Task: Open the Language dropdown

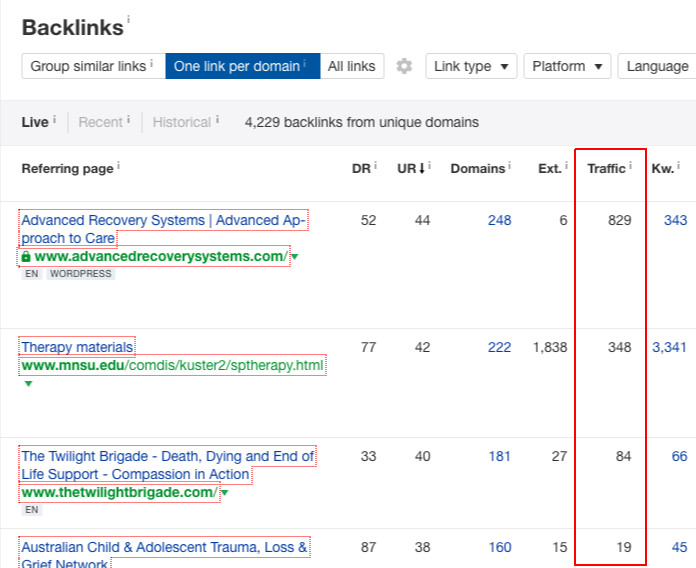Action: coord(657,66)
